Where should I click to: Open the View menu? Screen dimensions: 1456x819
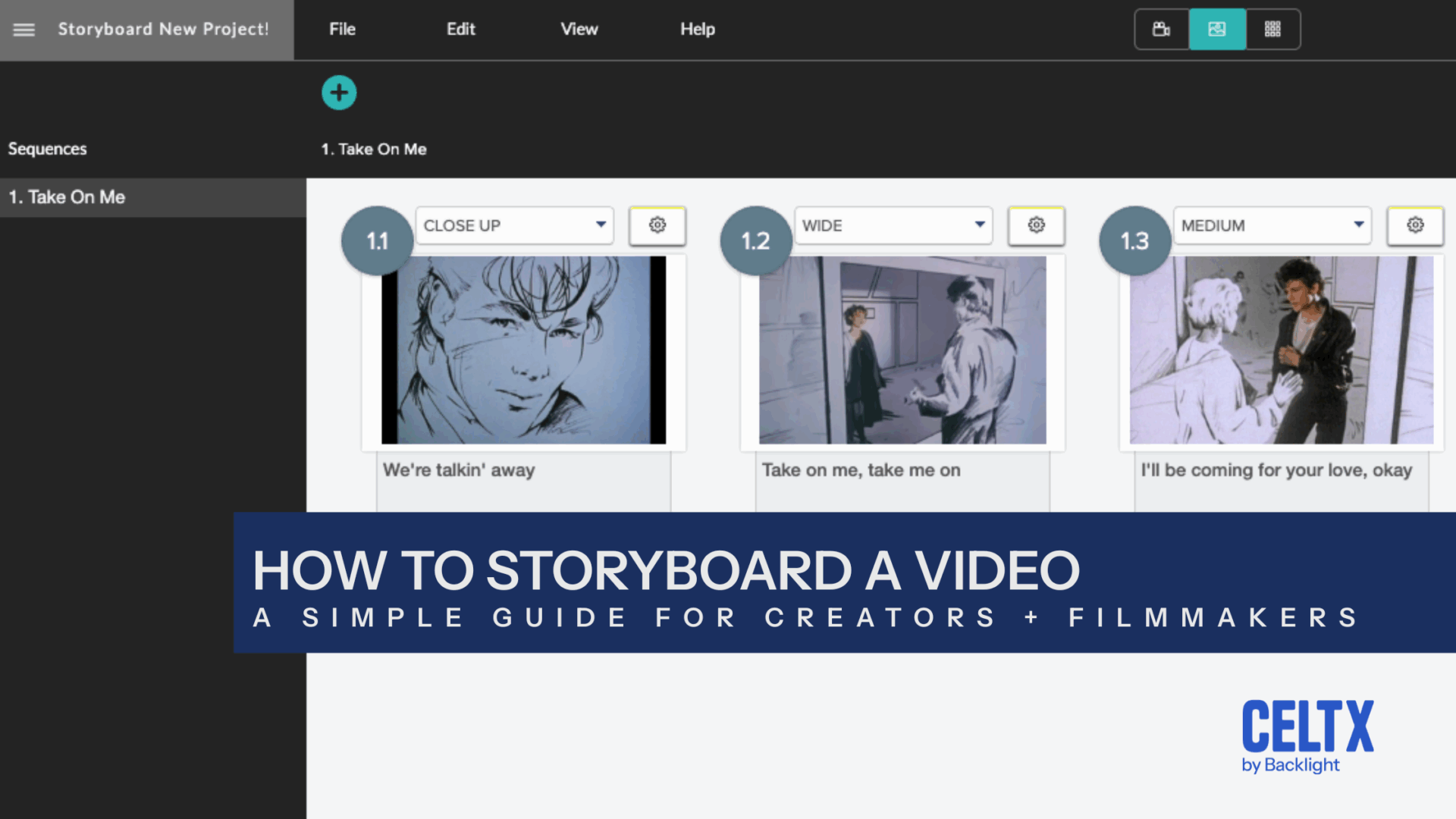(579, 29)
